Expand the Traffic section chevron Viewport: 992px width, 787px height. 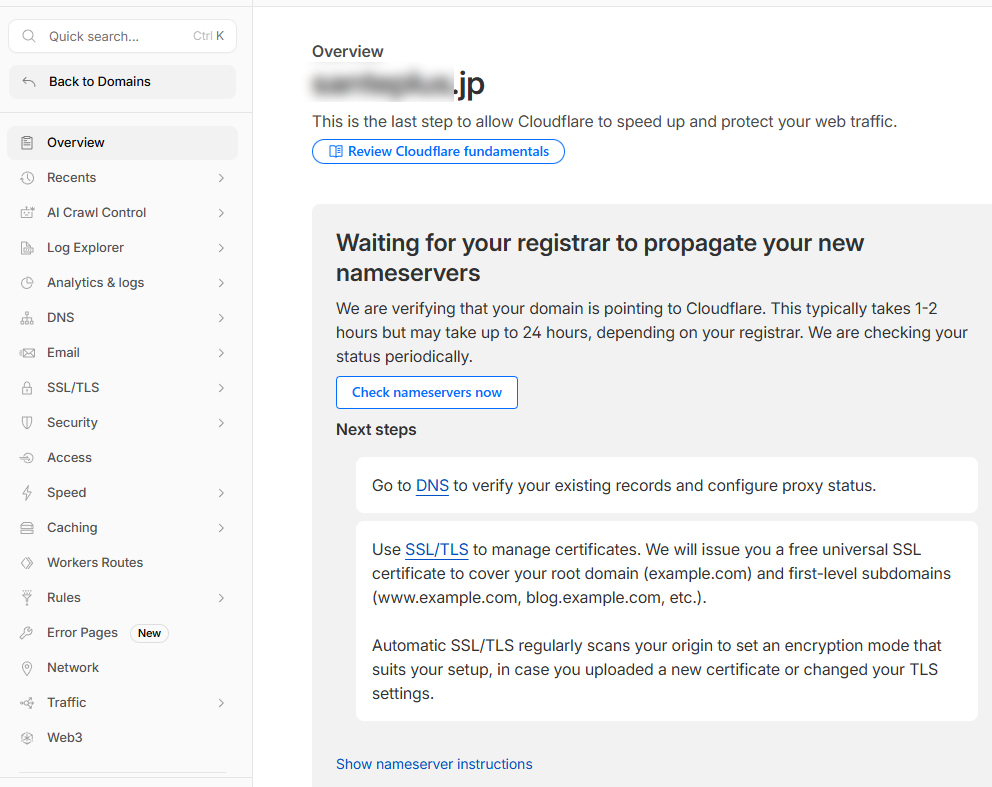221,703
